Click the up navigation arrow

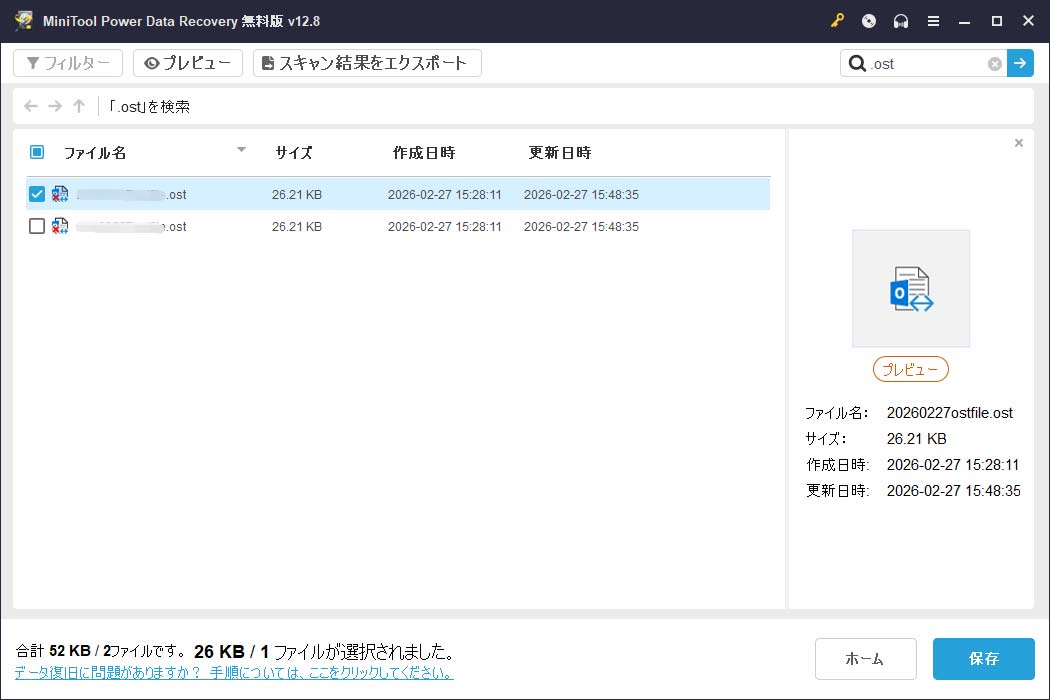[x=79, y=105]
